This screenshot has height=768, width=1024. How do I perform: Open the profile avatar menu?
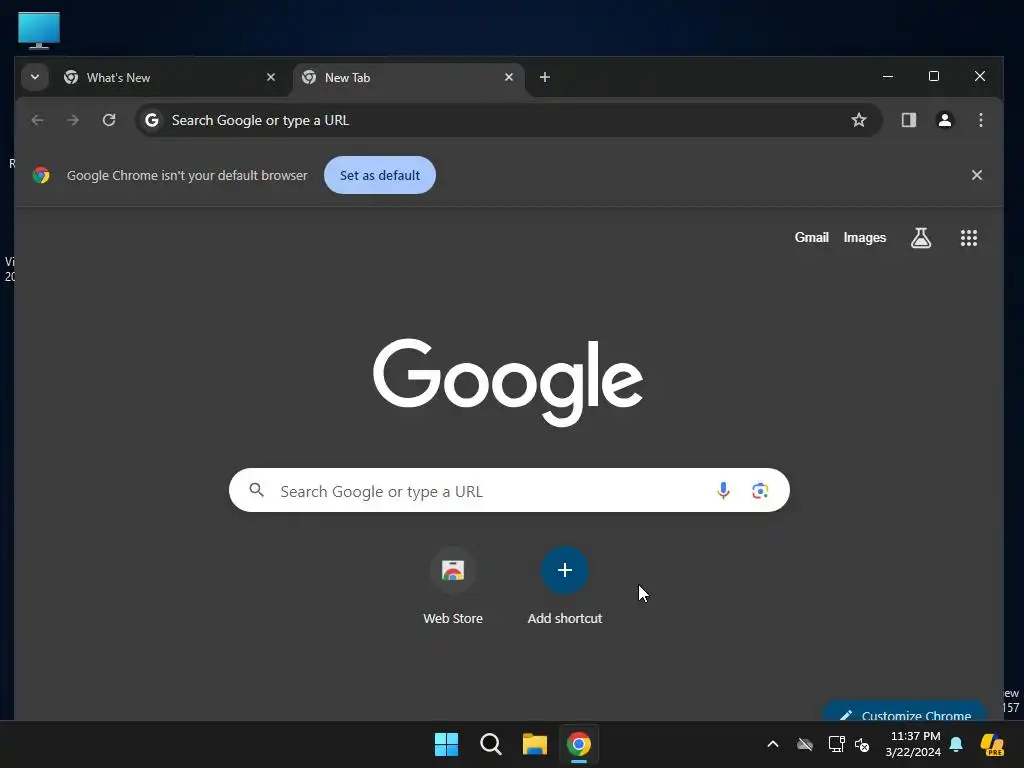(944, 120)
